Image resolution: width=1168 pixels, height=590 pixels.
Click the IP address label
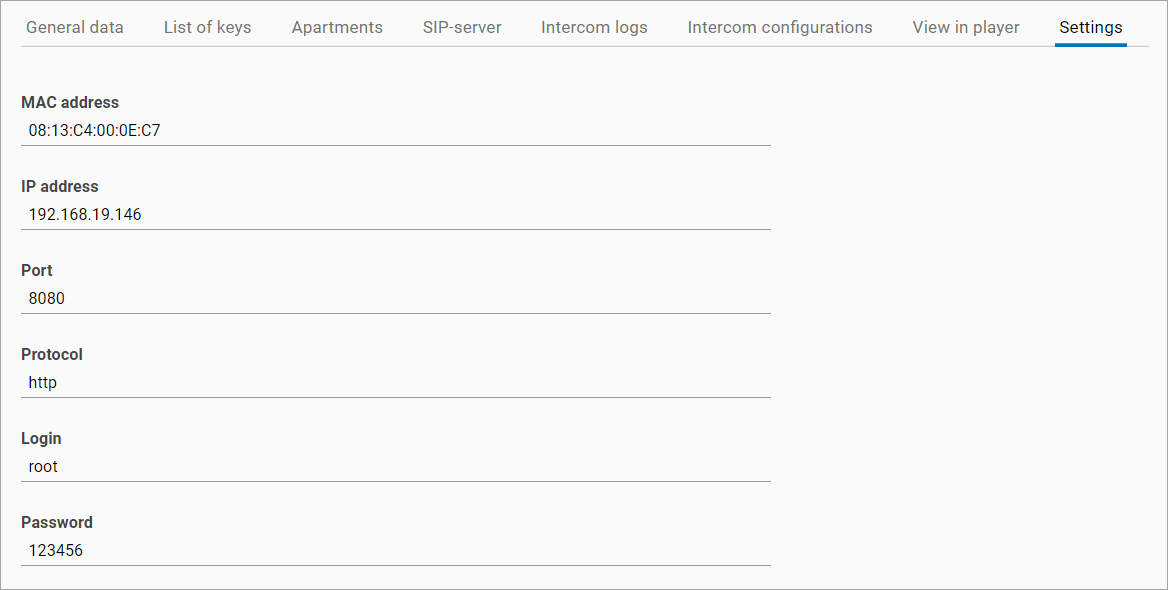tap(60, 186)
